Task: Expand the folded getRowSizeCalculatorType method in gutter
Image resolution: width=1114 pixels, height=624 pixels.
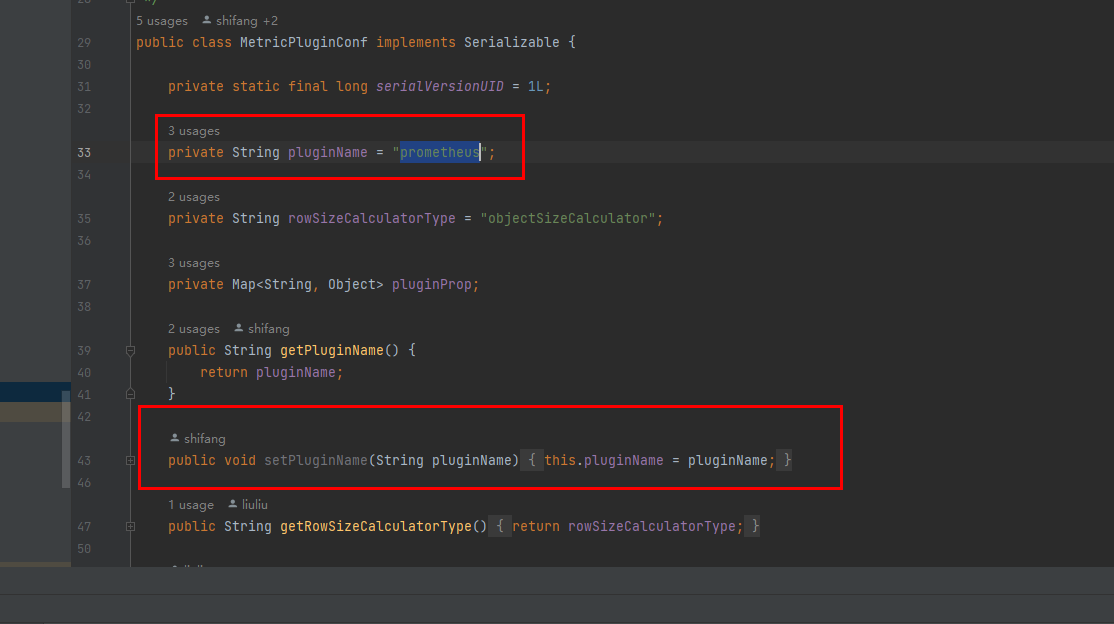Action: click(131, 527)
